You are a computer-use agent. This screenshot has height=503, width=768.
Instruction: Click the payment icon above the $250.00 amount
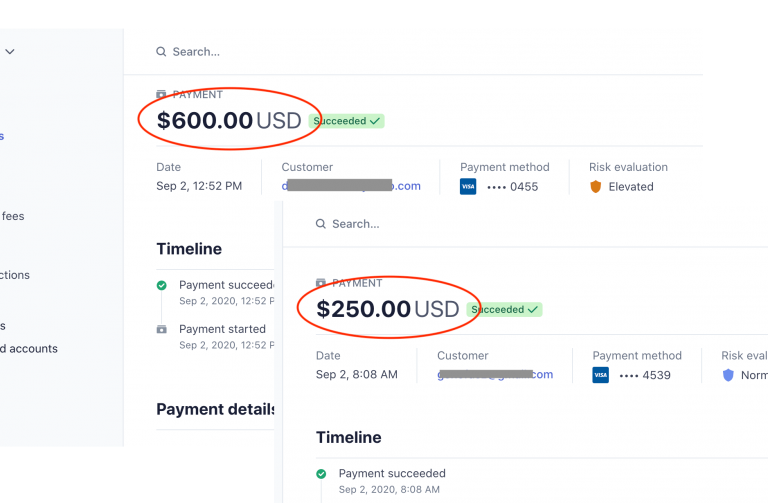pos(321,283)
